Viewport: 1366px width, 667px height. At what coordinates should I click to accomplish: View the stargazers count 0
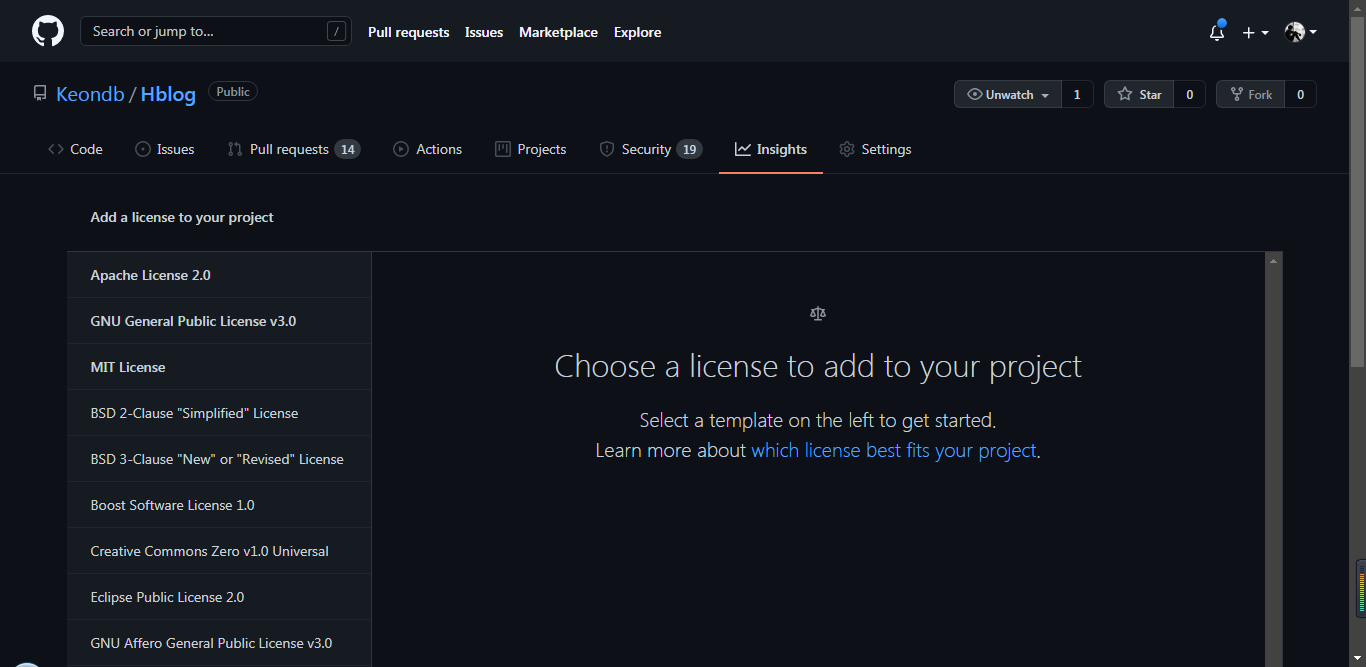point(1189,95)
